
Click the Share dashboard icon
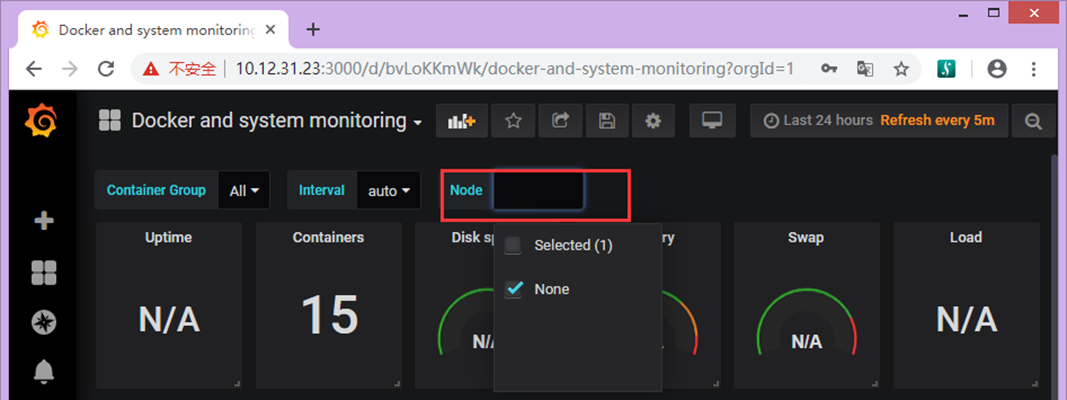coord(560,121)
